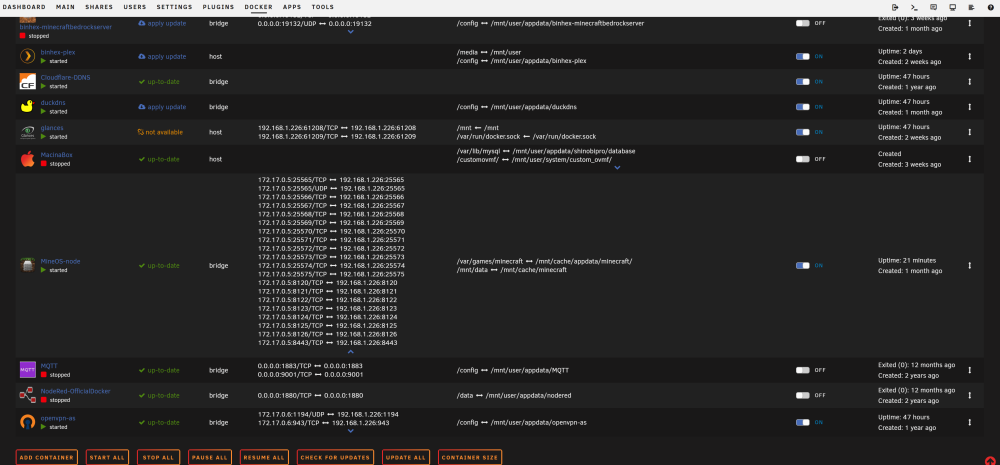
Task: Open the Settings menu item
Action: click(x=174, y=7)
